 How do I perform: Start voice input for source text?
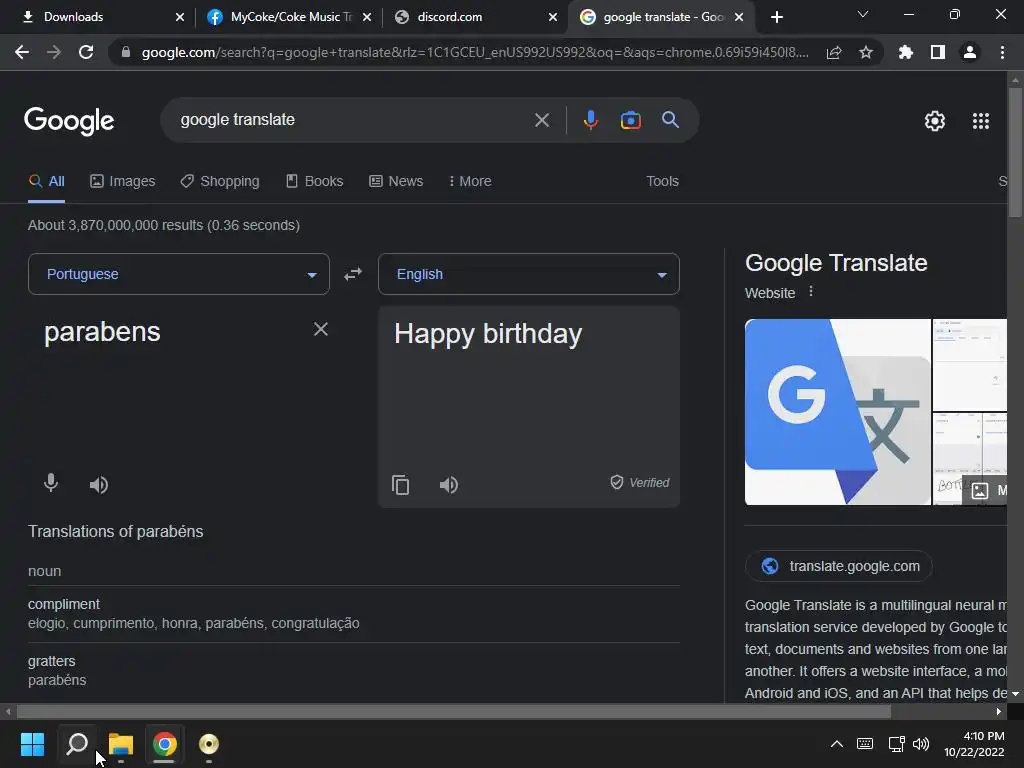coord(51,483)
